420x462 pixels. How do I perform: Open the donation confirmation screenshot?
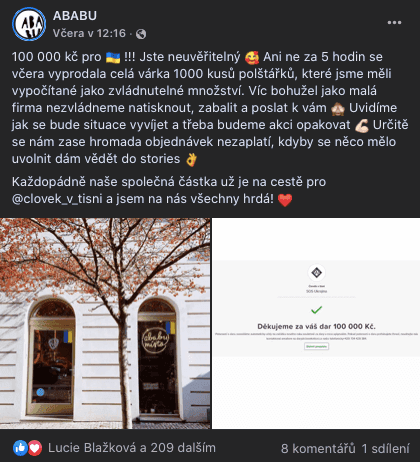tap(316, 323)
